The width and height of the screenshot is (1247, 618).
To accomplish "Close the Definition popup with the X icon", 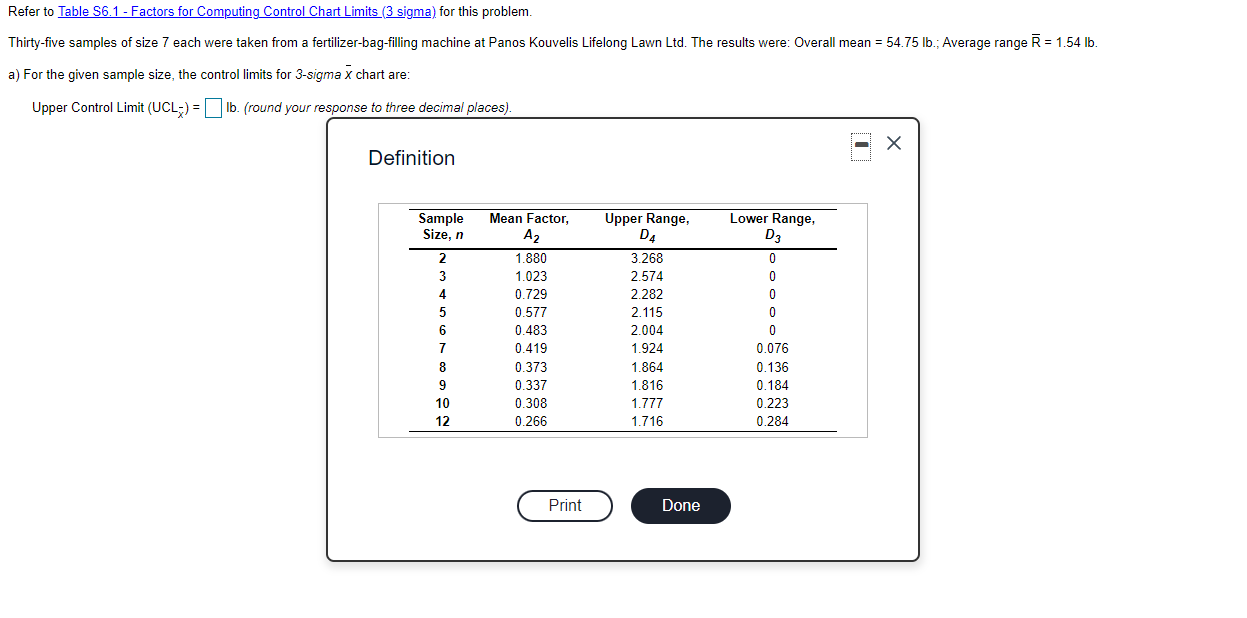I will pyautogui.click(x=893, y=143).
